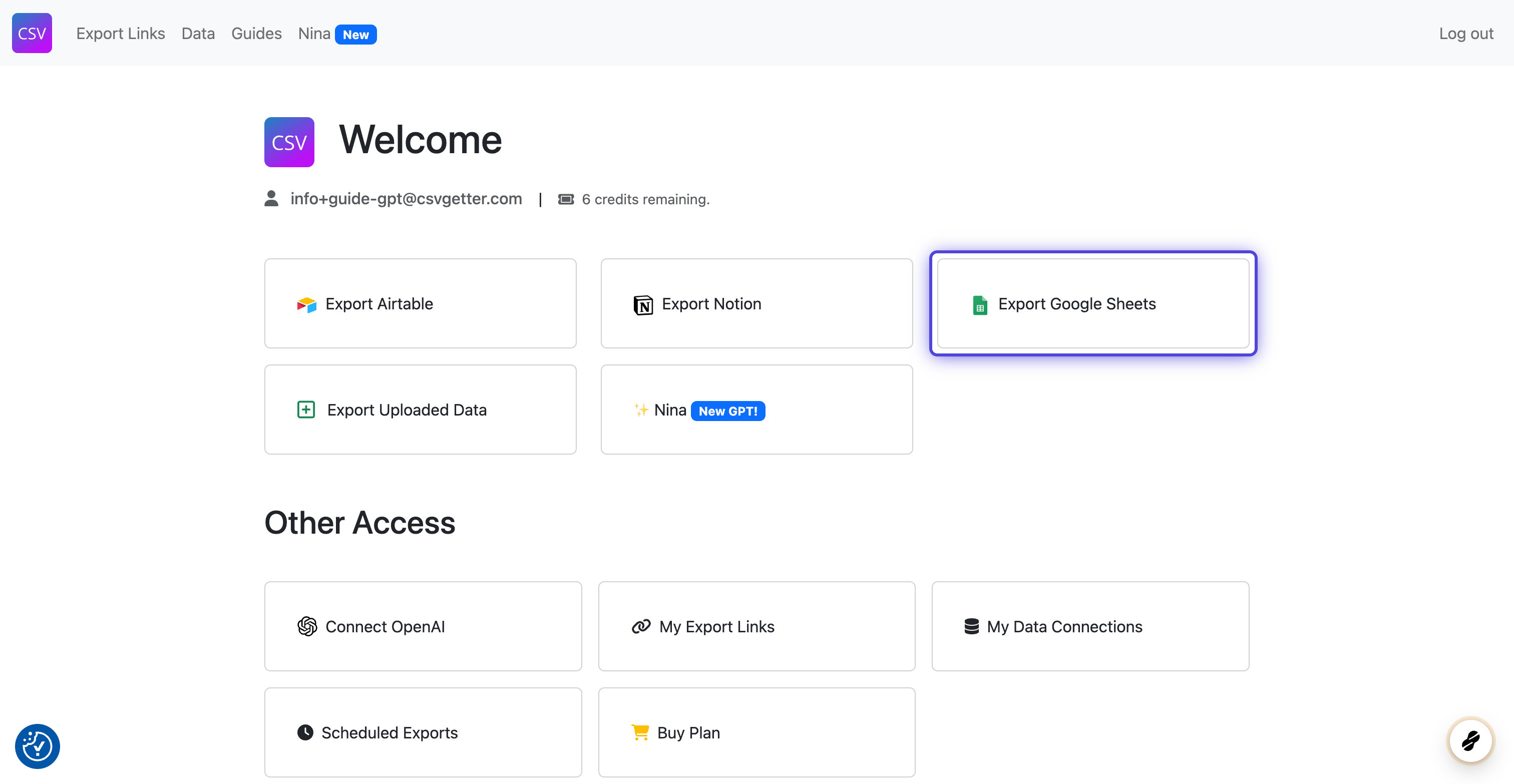
Task: Click the New GPT! badge
Action: tap(728, 411)
